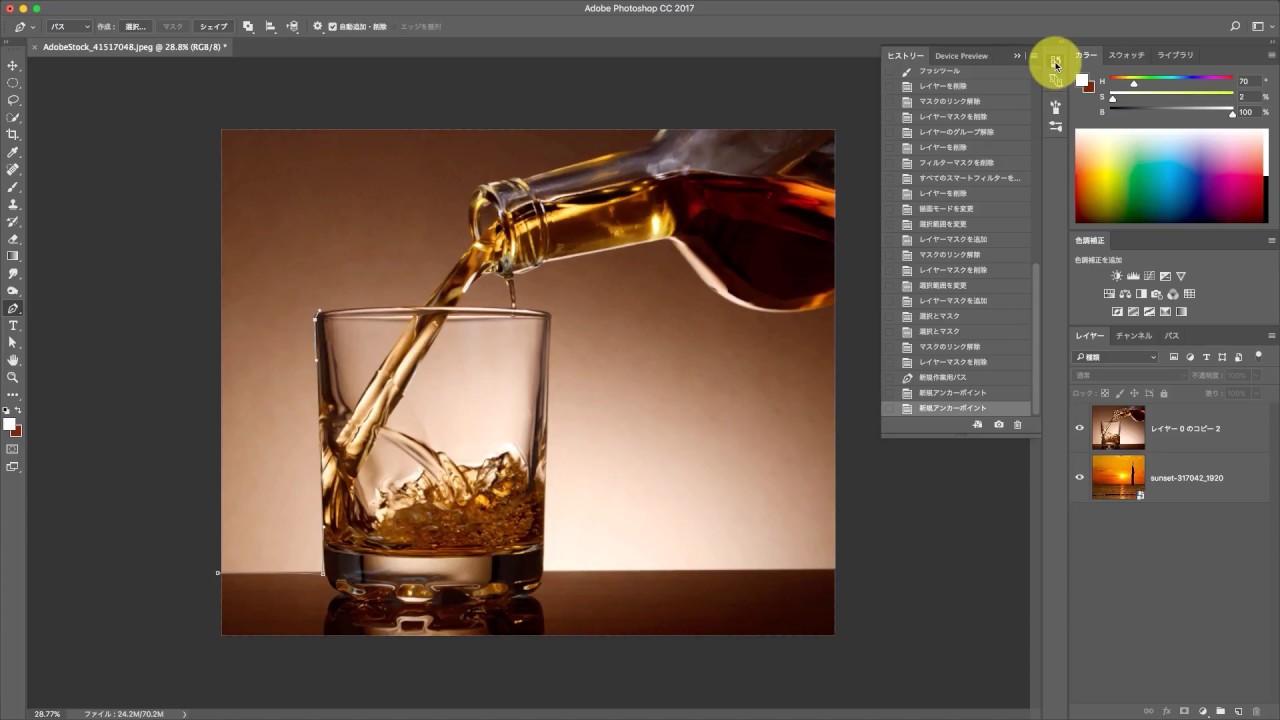Image resolution: width=1280 pixels, height=720 pixels.
Task: Select the Crop tool
Action: [13, 135]
